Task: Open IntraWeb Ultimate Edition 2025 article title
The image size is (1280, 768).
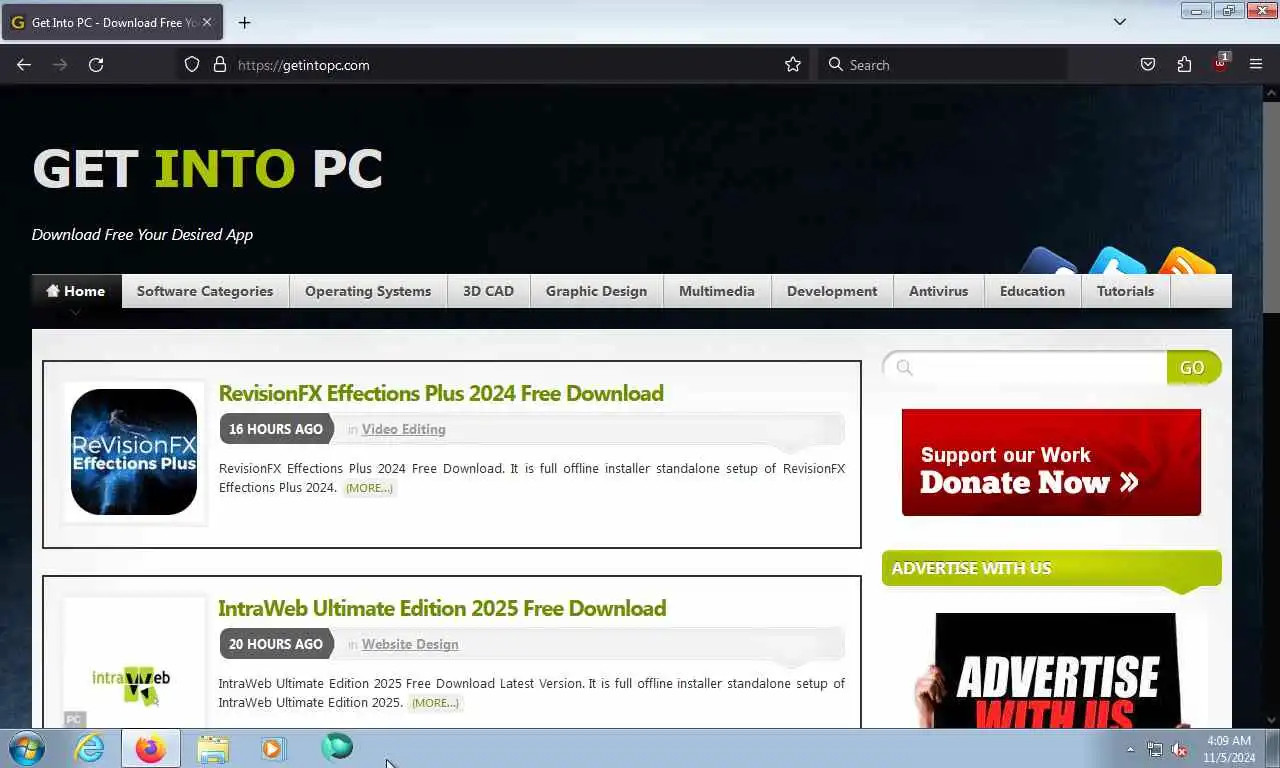Action: click(442, 608)
